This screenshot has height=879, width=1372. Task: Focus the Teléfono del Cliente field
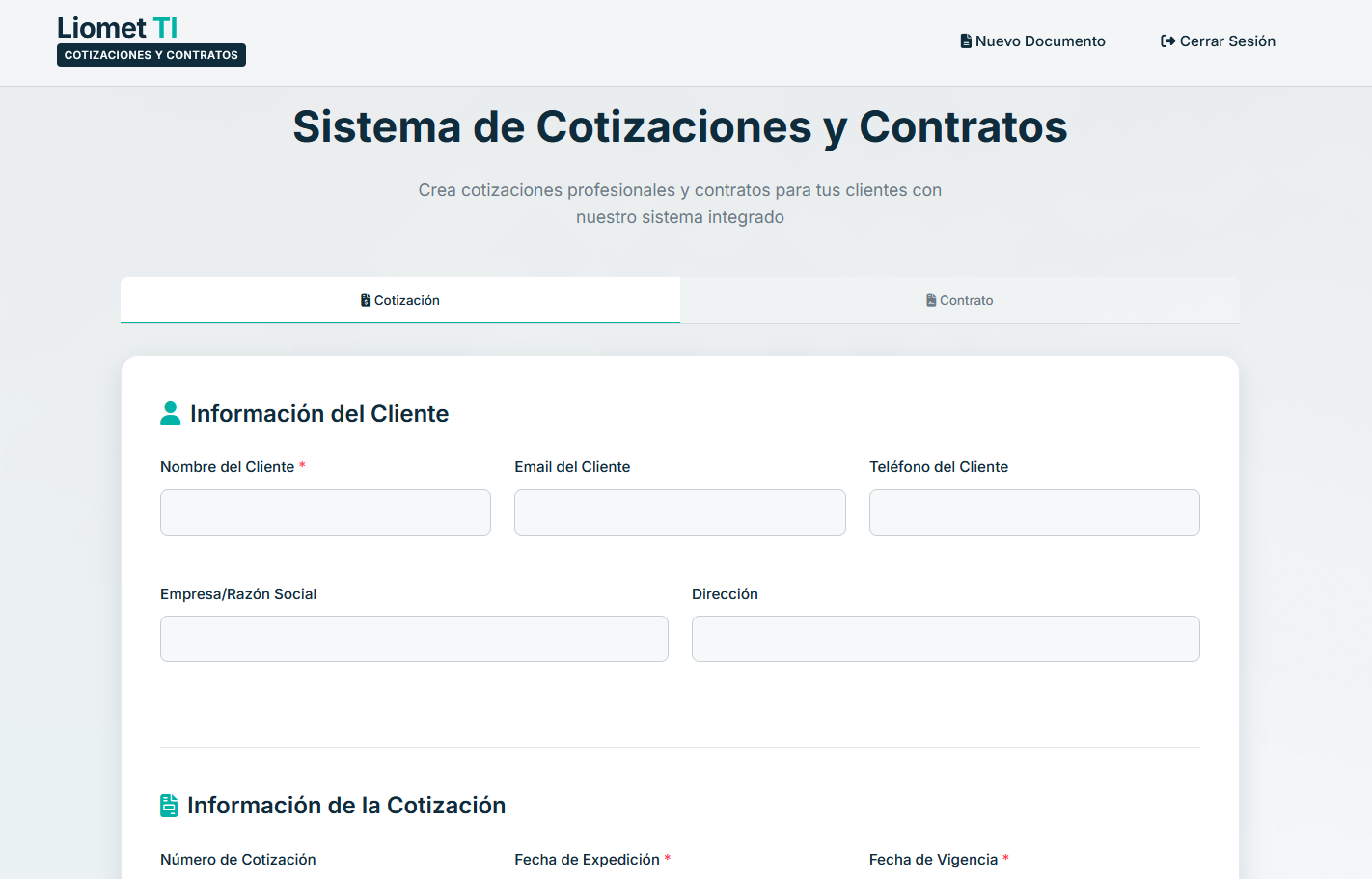coord(1034,512)
